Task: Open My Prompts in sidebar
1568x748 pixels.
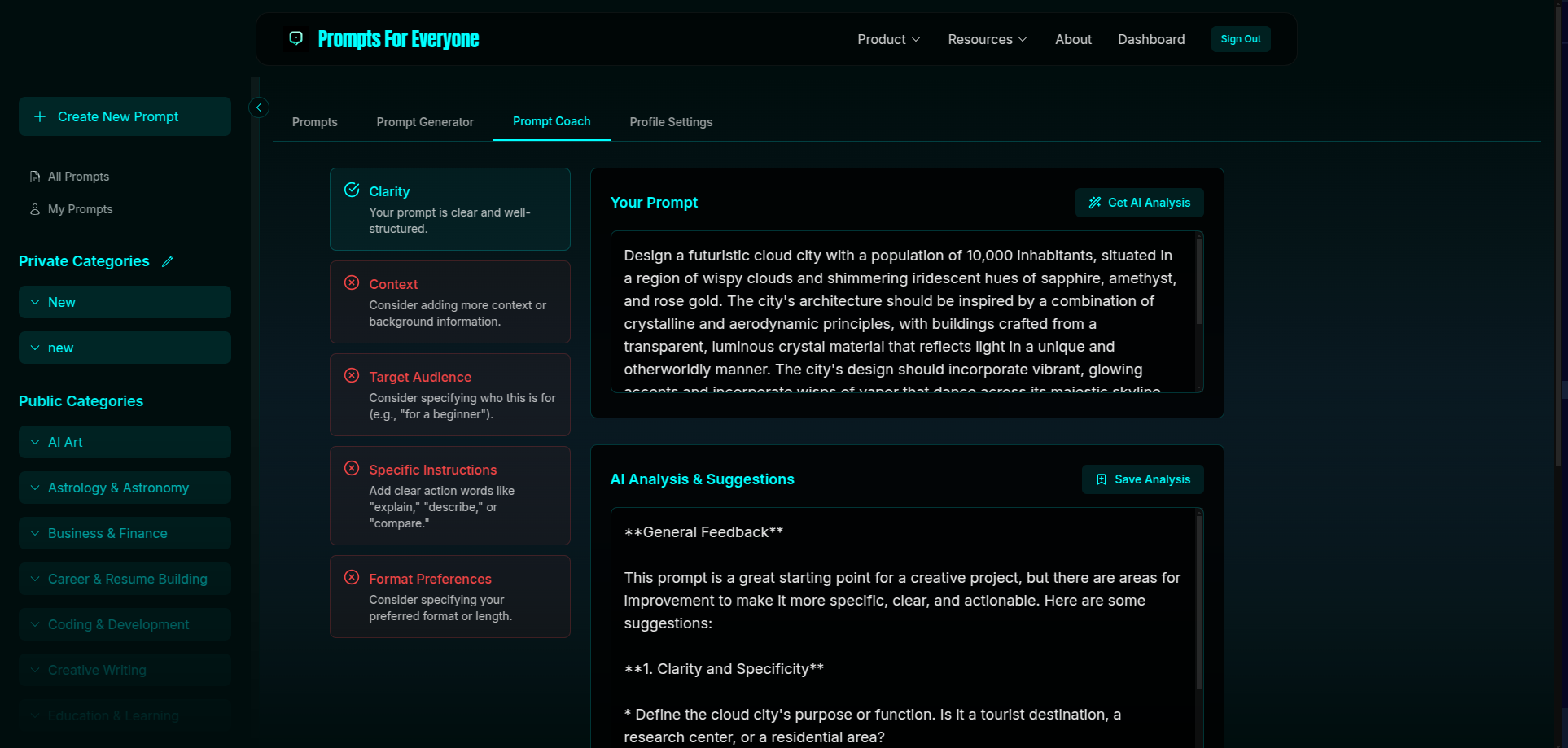Action: 80,209
